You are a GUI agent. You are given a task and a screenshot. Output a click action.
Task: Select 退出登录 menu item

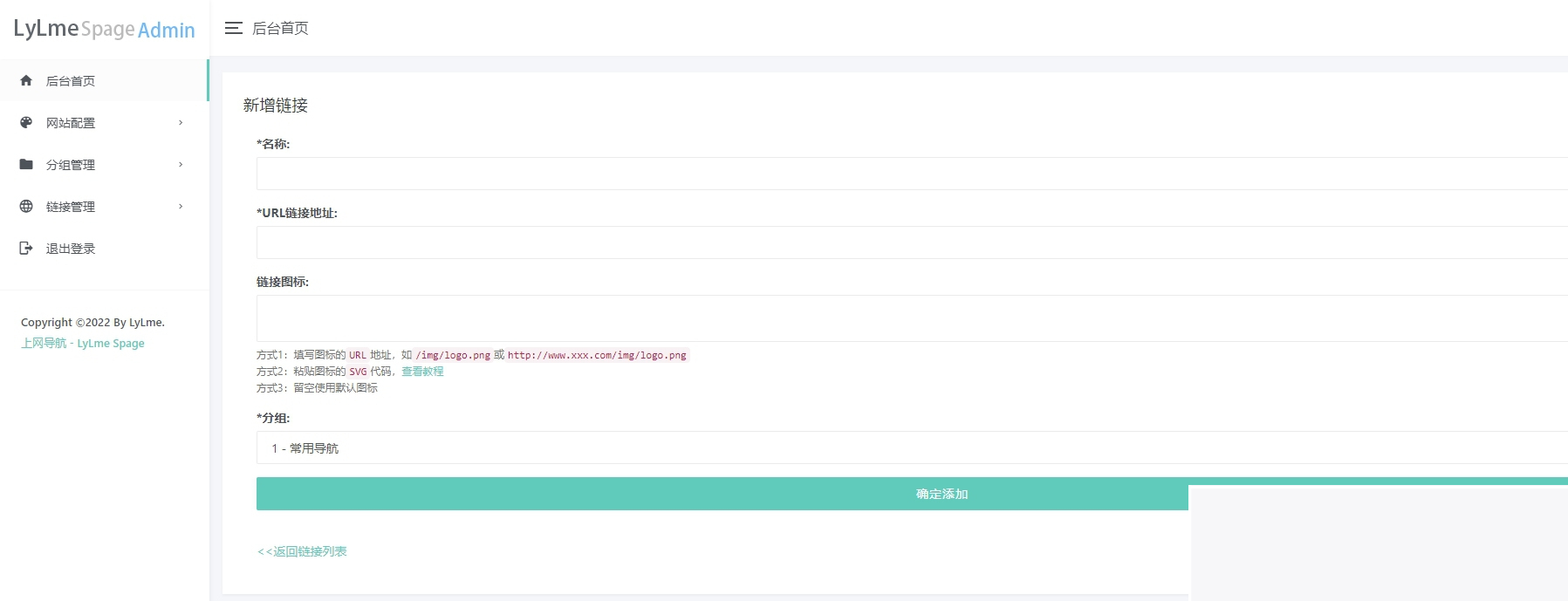click(71, 249)
